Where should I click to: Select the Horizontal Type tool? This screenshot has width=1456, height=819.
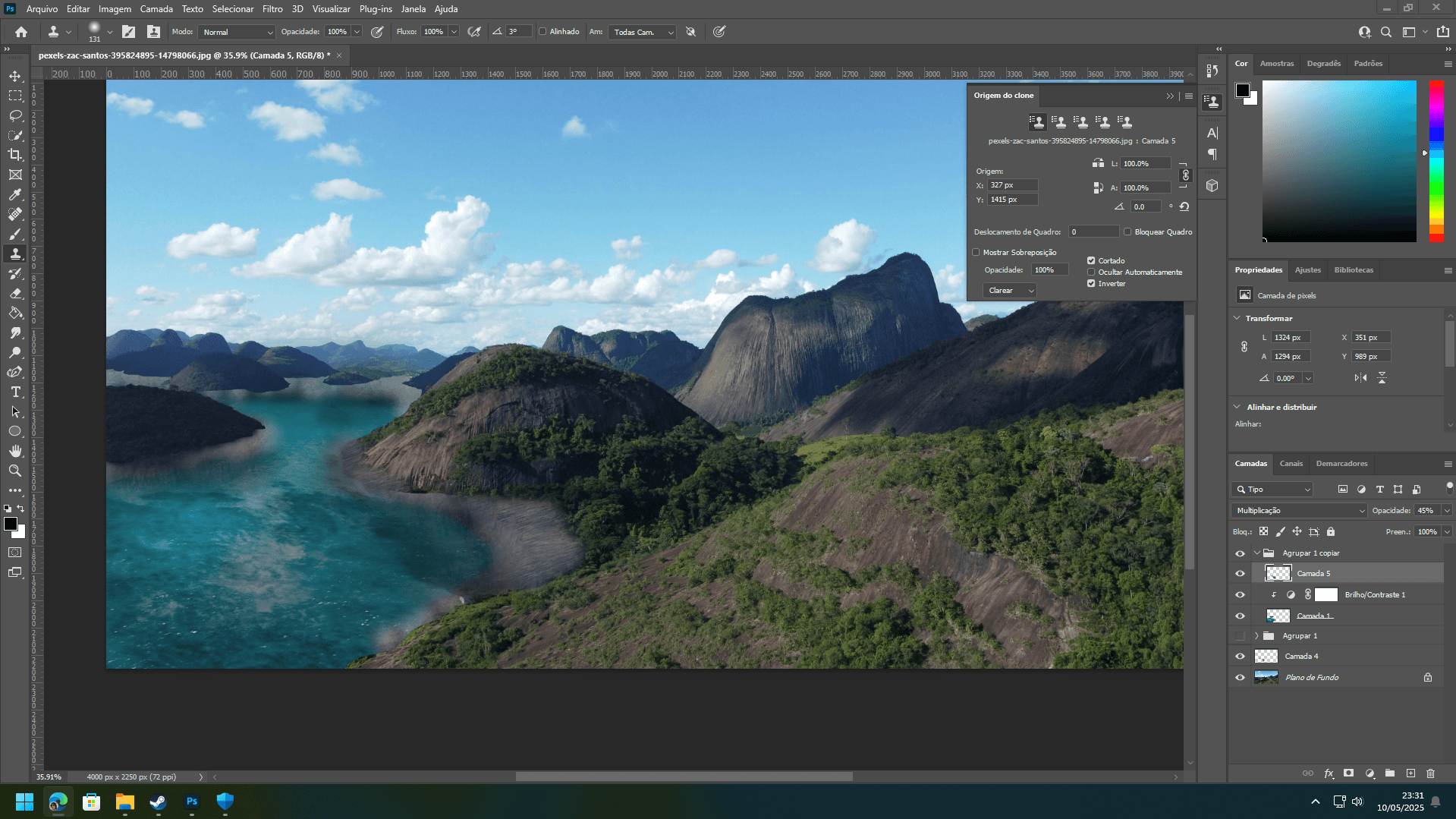15,392
